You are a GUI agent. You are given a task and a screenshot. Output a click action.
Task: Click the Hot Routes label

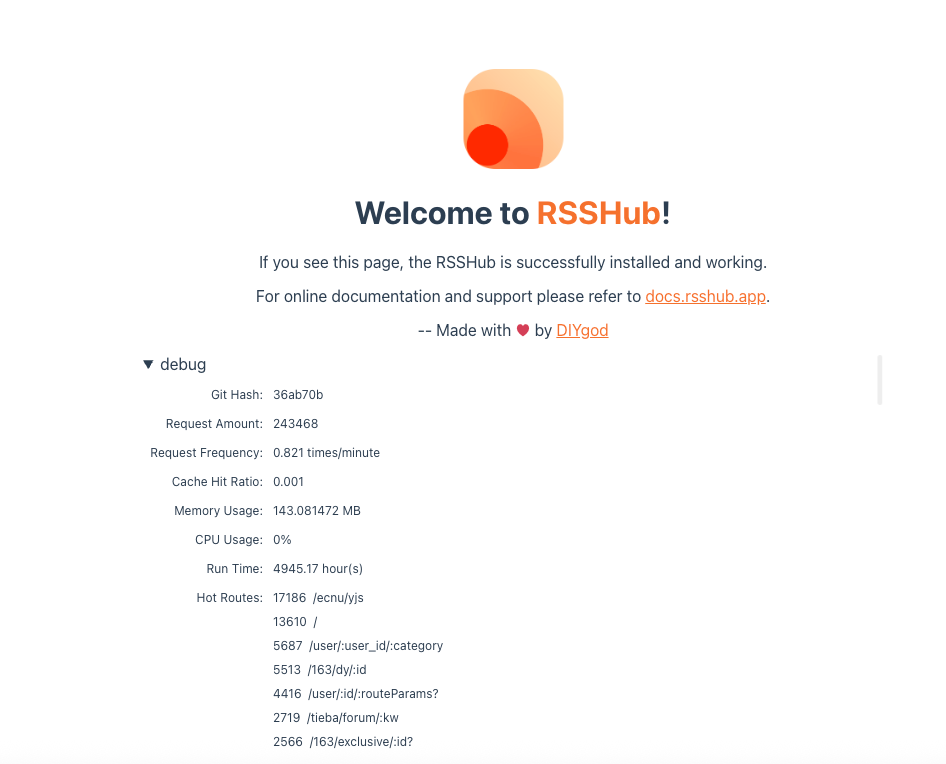[x=229, y=597]
